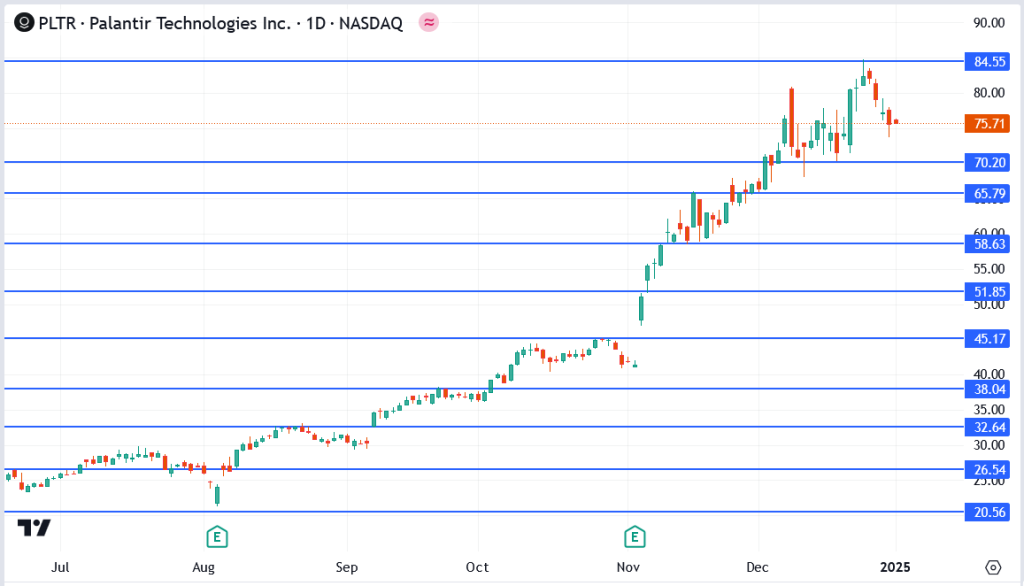
Task: Click the 90.00 price scale label
Action: coord(988,23)
